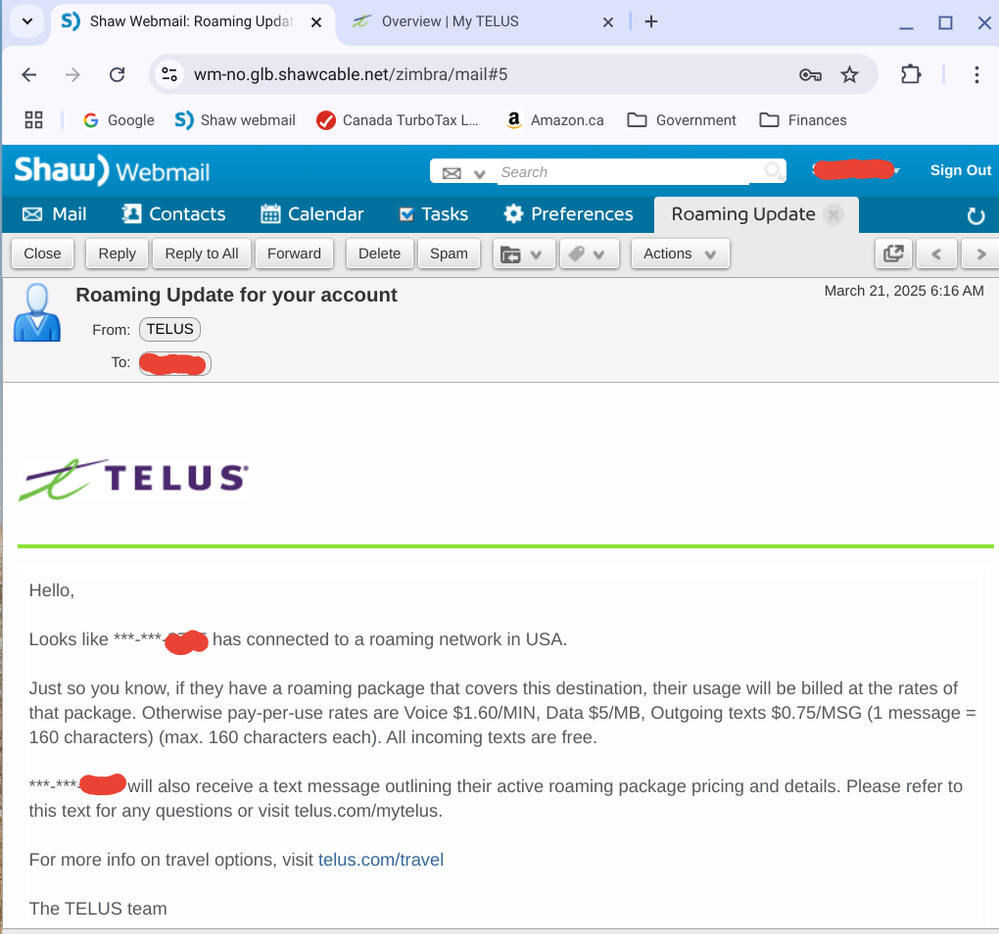
Task: Open the Amazon.ca bookmark
Action: (x=555, y=120)
